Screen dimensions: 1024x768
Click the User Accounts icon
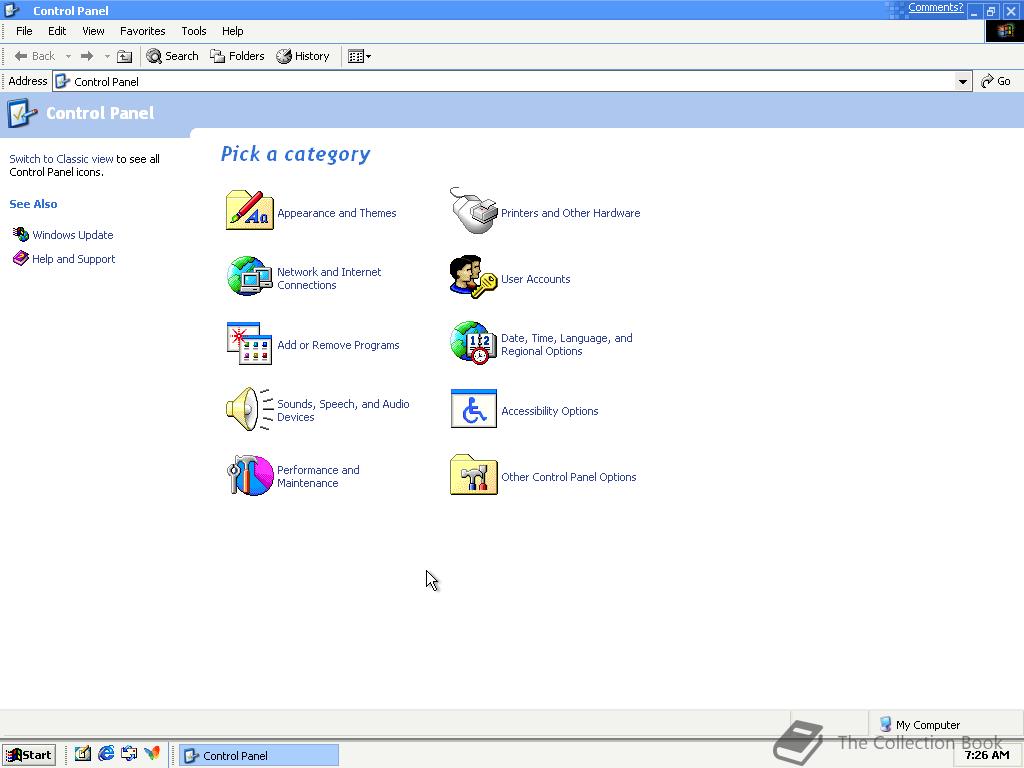tap(473, 277)
